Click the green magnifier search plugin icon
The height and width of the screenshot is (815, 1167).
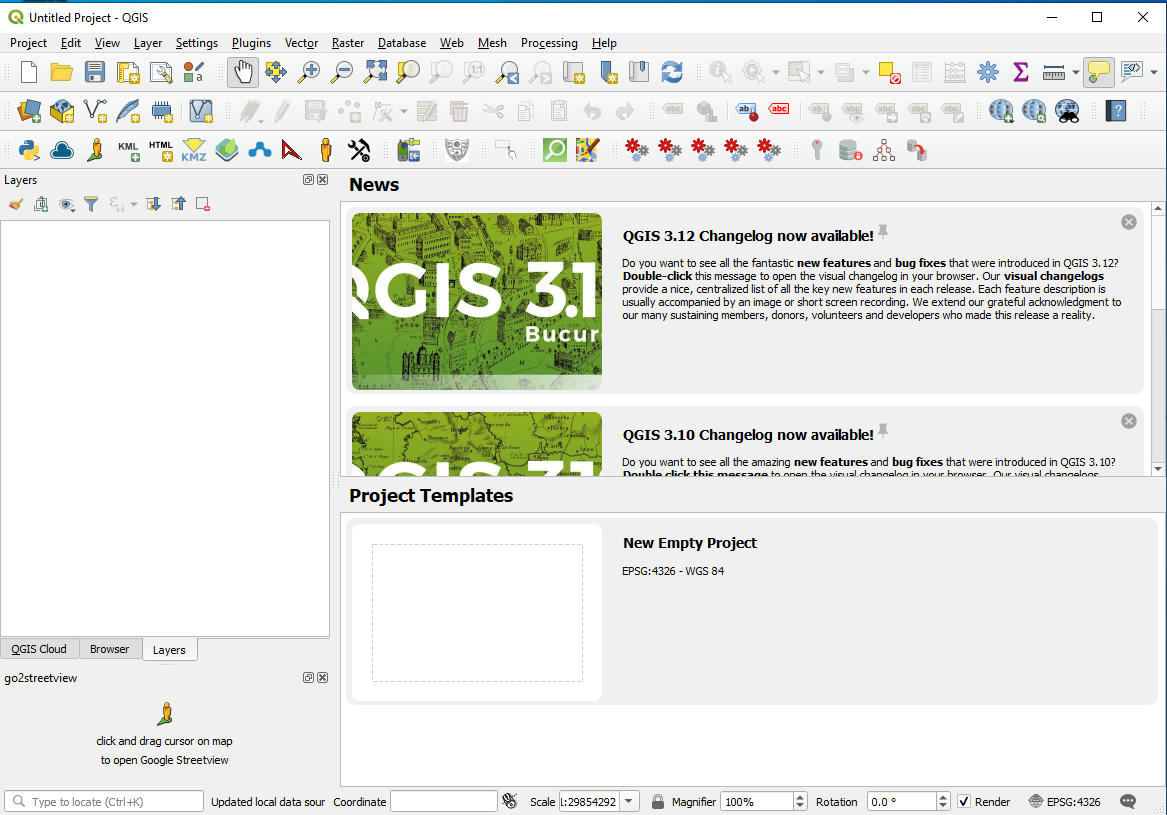(x=554, y=150)
